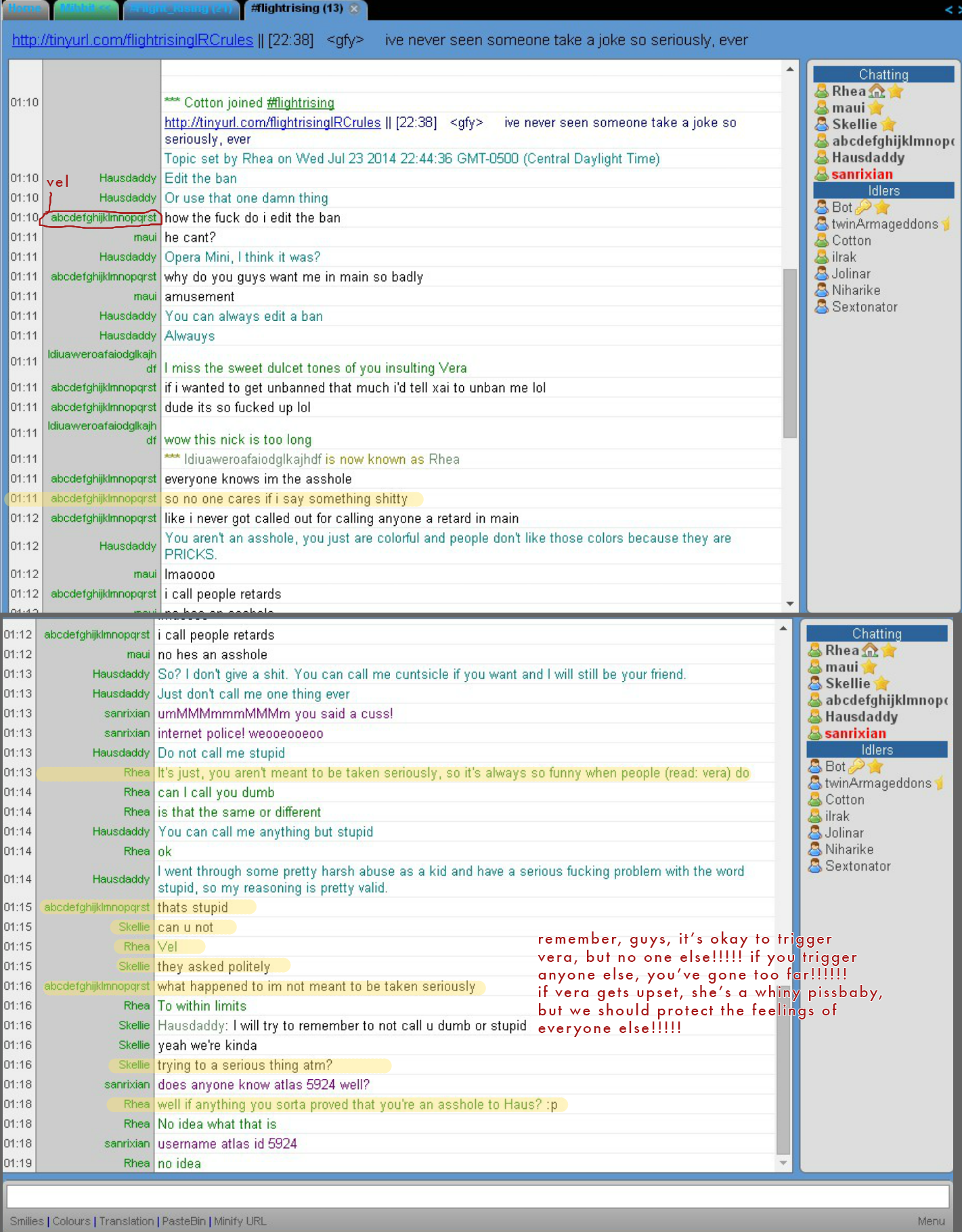
Task: Click the chat message input field
Action: (x=478, y=1195)
